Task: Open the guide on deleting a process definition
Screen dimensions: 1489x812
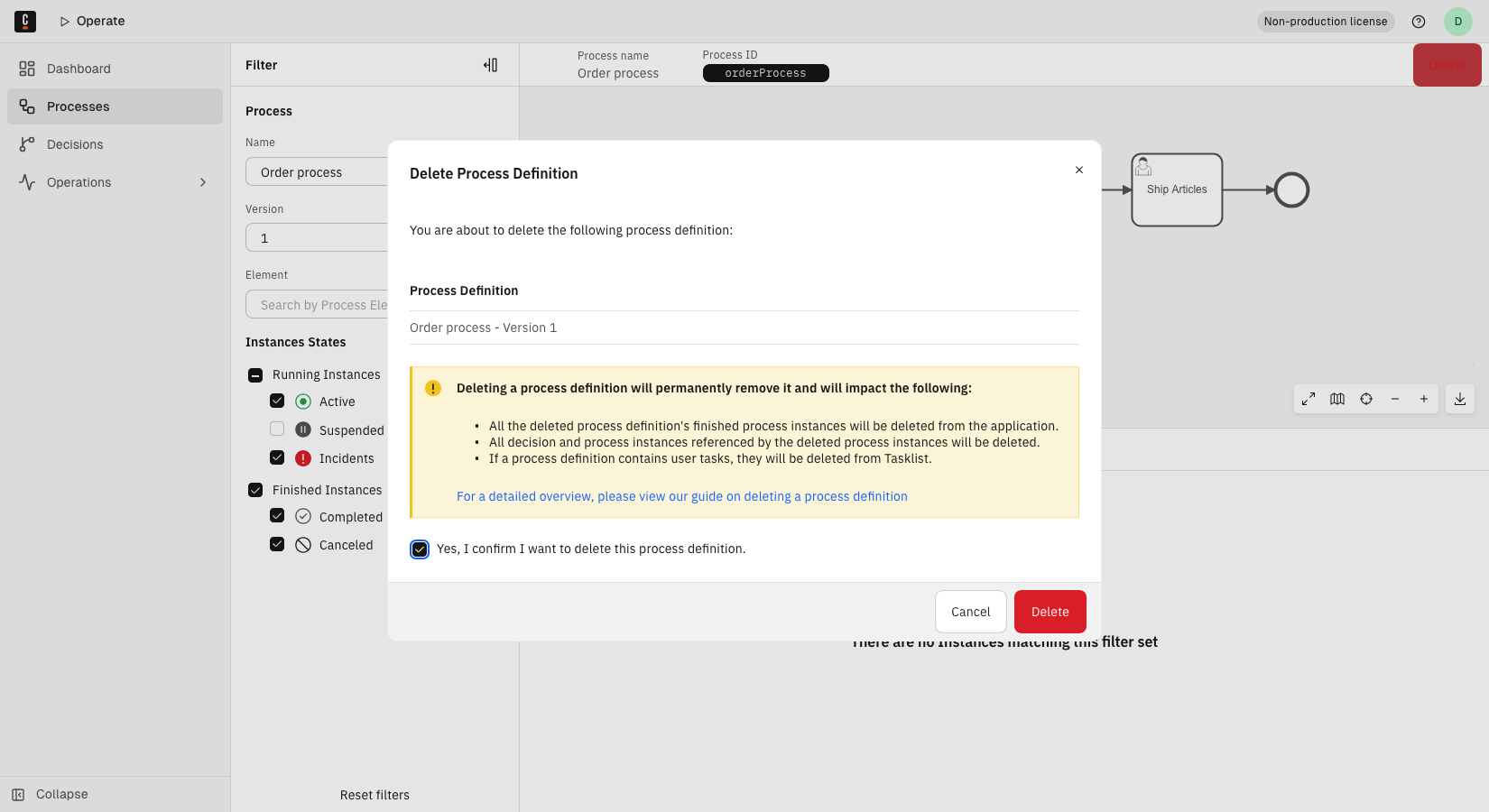Action: [x=682, y=496]
